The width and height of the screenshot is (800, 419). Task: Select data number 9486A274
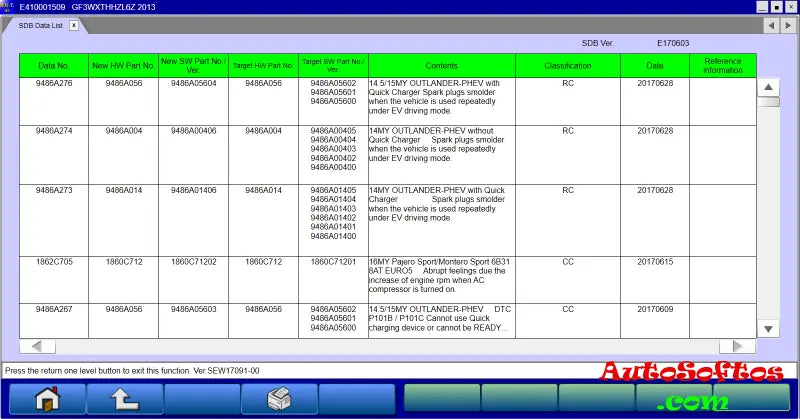54,131
